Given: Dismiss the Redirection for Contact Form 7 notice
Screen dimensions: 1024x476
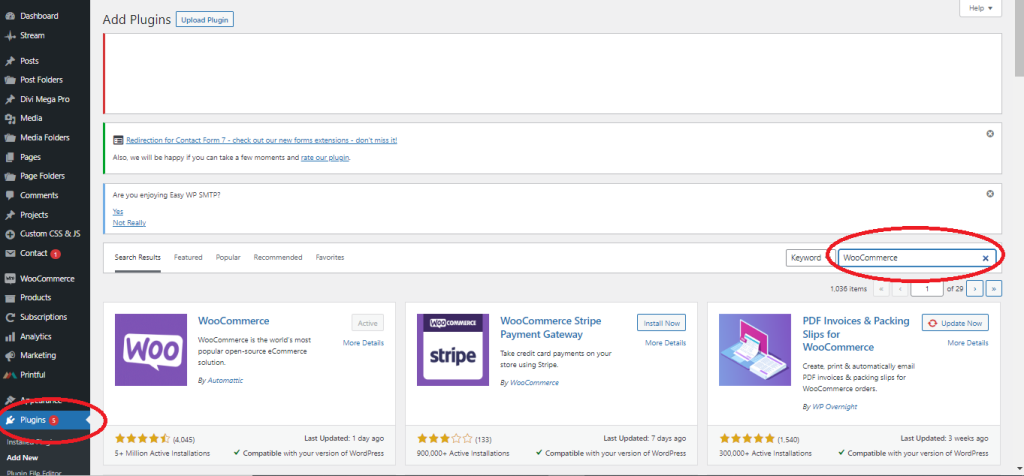Looking at the screenshot, I should 990,133.
